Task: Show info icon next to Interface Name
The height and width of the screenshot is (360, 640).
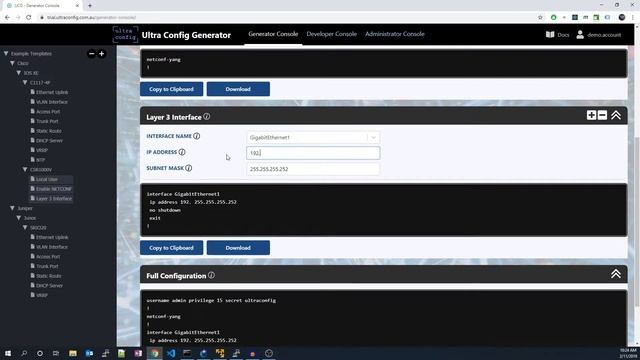Action: point(197,136)
